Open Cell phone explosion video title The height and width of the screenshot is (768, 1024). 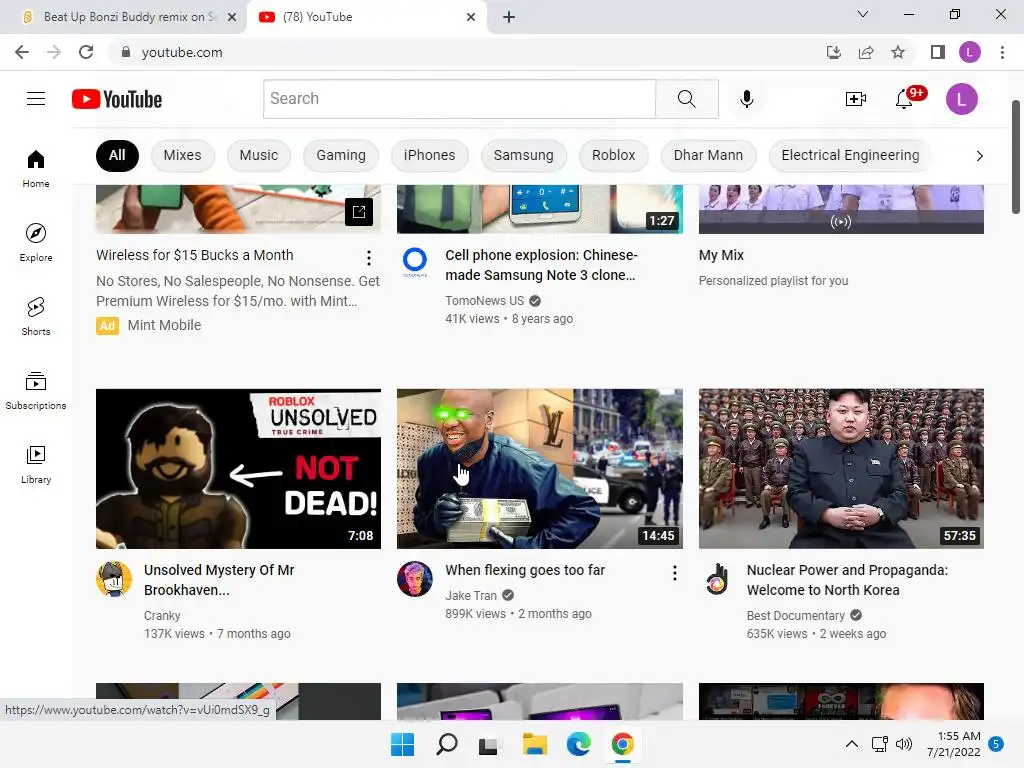pyautogui.click(x=541, y=265)
